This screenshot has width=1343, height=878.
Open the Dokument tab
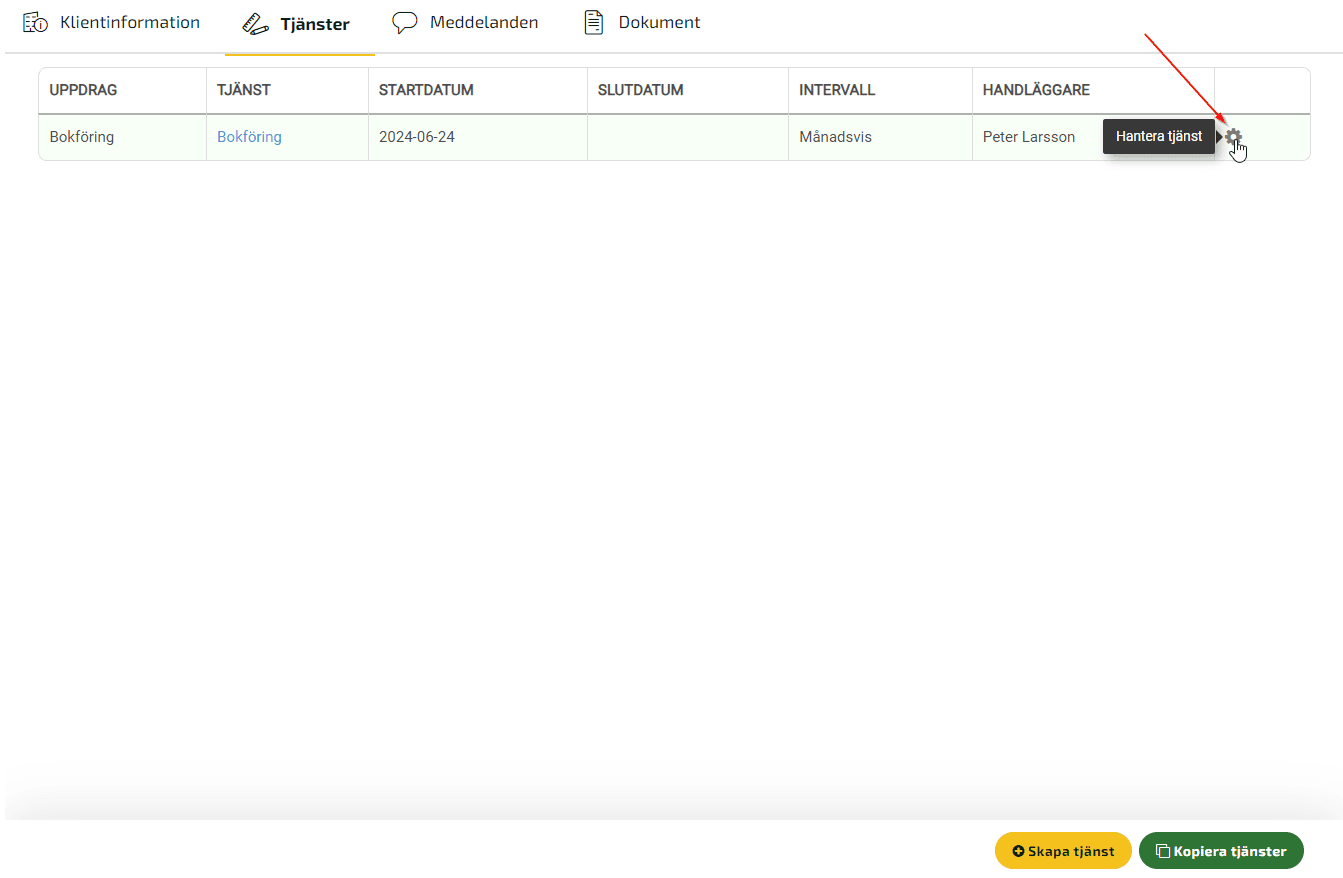641,22
